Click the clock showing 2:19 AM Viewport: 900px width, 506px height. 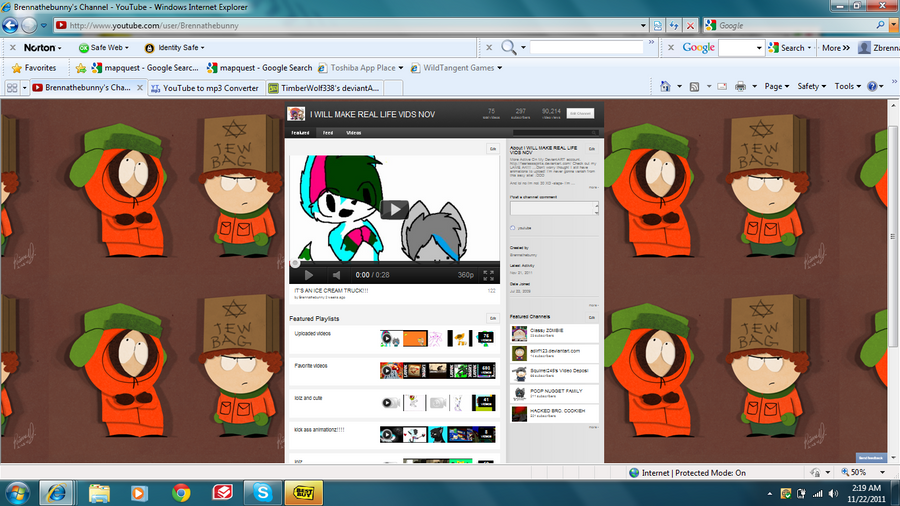click(866, 488)
